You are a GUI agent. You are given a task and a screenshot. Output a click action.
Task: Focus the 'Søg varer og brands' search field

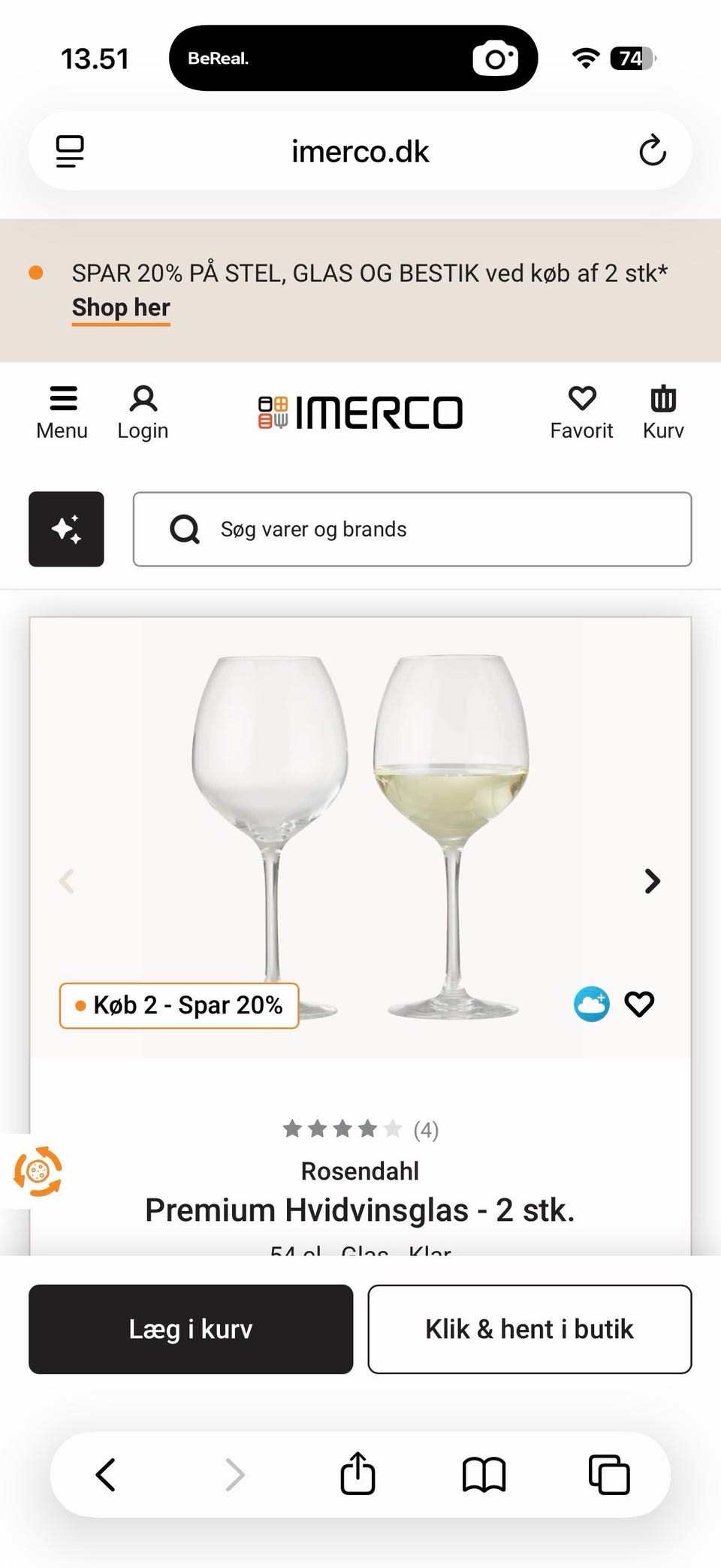412,529
